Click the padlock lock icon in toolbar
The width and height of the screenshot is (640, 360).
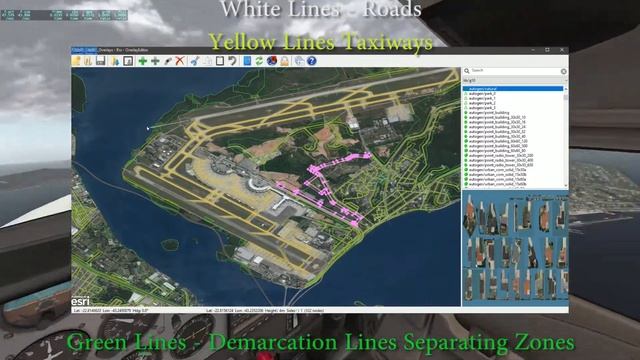click(284, 61)
